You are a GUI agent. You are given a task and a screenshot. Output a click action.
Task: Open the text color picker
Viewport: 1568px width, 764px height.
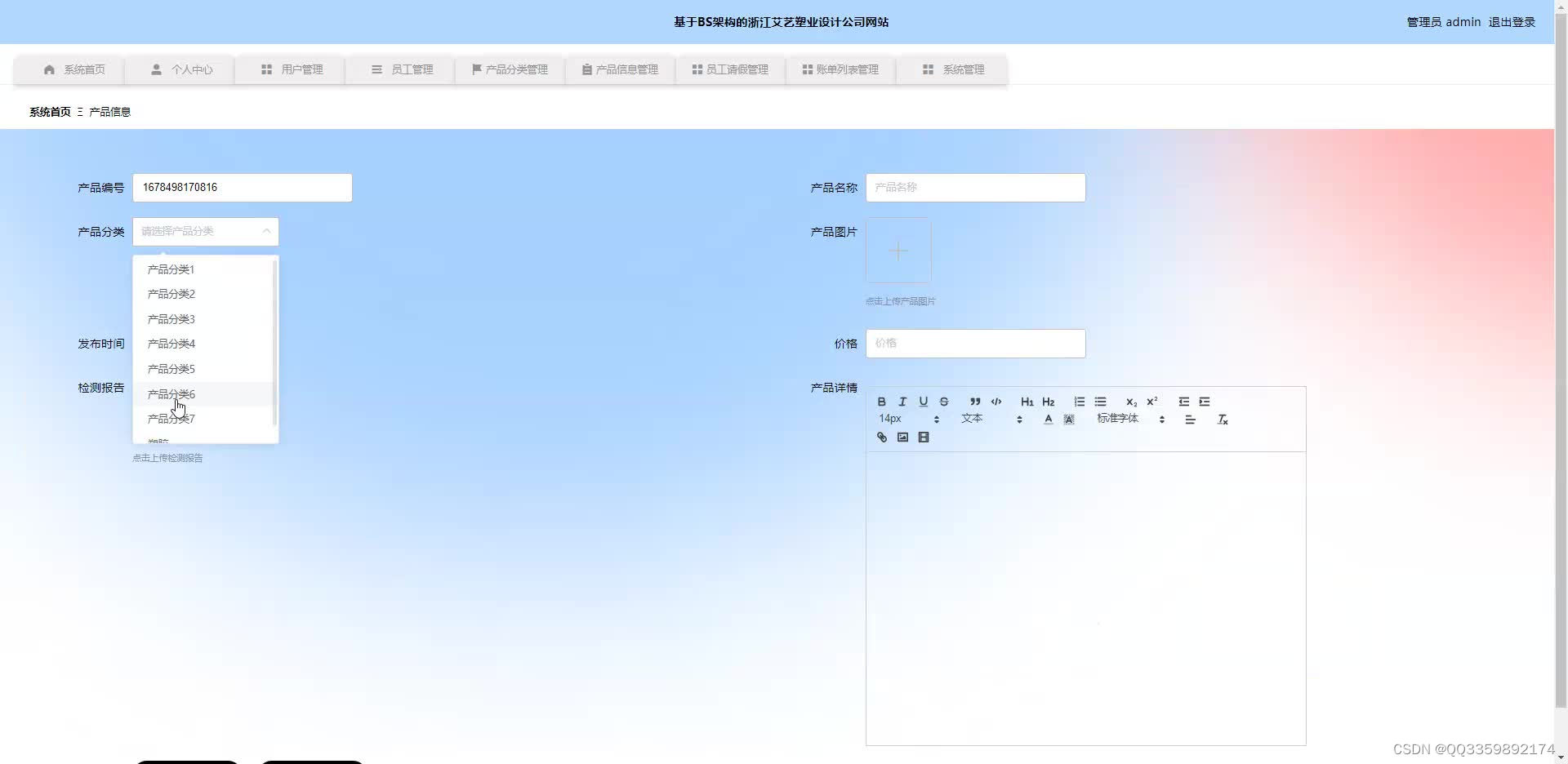click(1049, 420)
